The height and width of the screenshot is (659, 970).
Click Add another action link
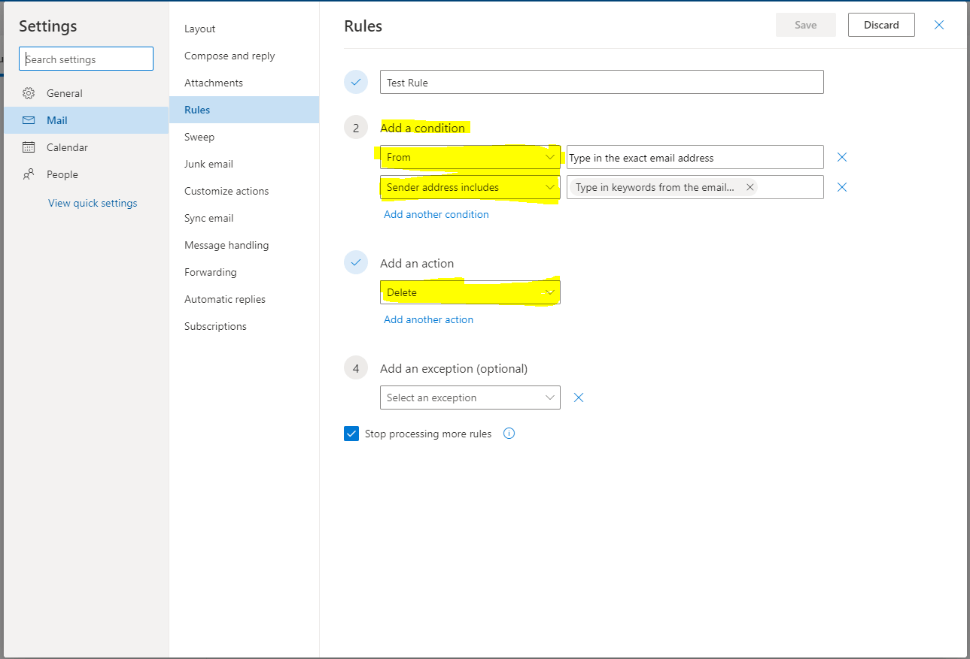[x=428, y=319]
